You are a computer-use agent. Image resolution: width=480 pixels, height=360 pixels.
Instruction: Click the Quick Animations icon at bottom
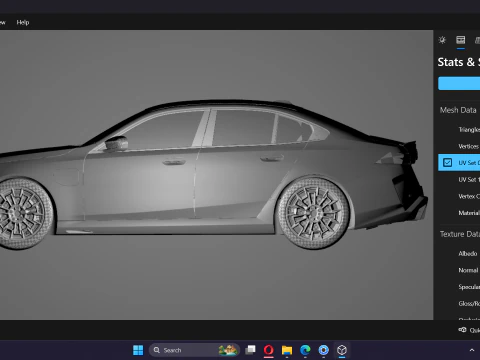point(462,330)
